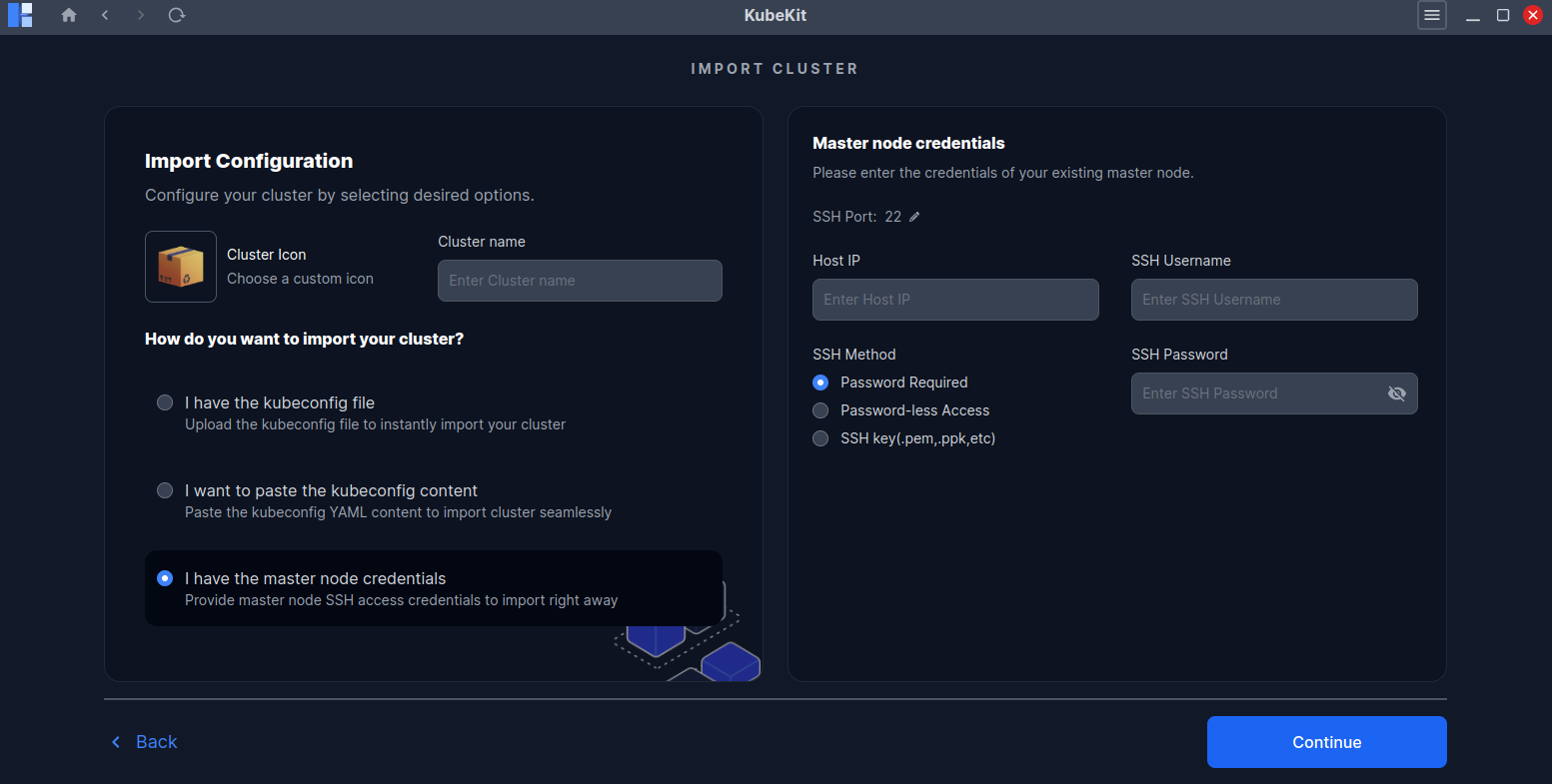Click the SSH Username input field
The width and height of the screenshot is (1552, 784).
(x=1273, y=300)
